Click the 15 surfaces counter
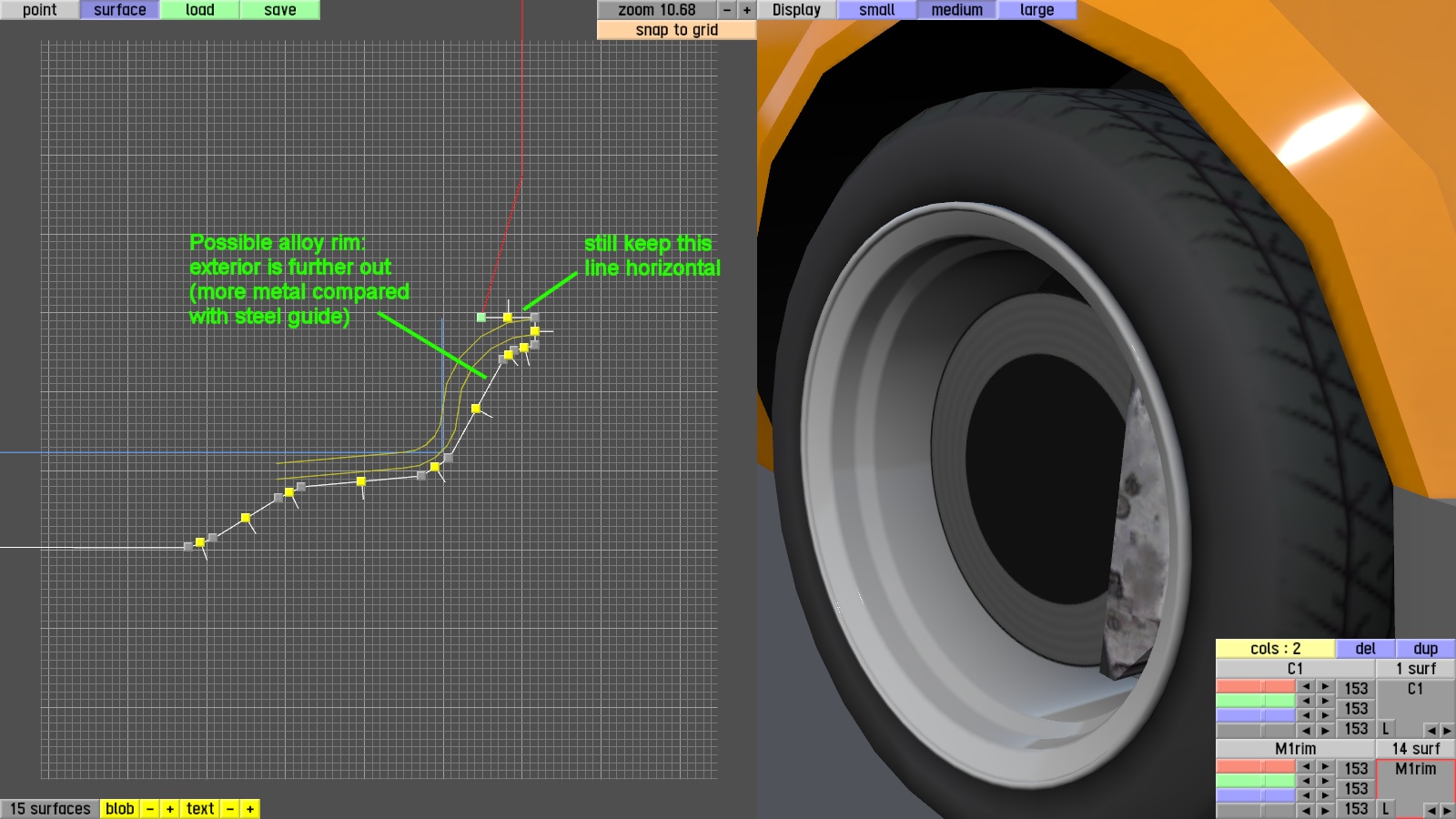Image resolution: width=1456 pixels, height=819 pixels. click(x=50, y=809)
